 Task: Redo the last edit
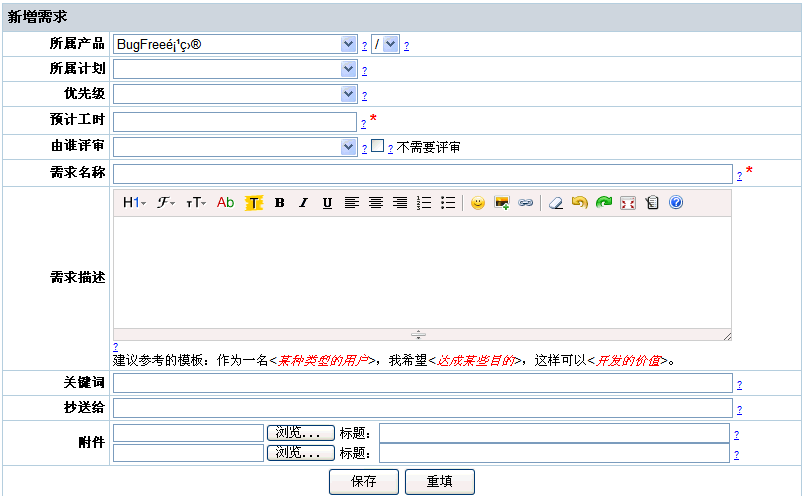604,202
